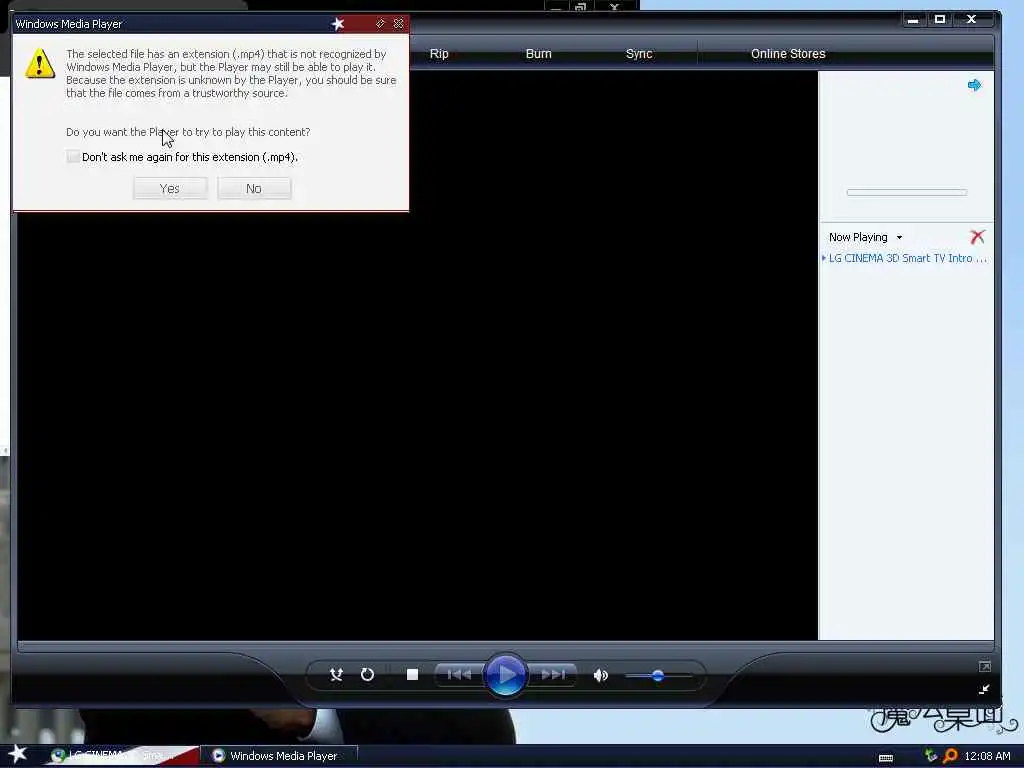Click Yes to play the mp4 file
The width and height of the screenshot is (1024, 768).
click(170, 189)
